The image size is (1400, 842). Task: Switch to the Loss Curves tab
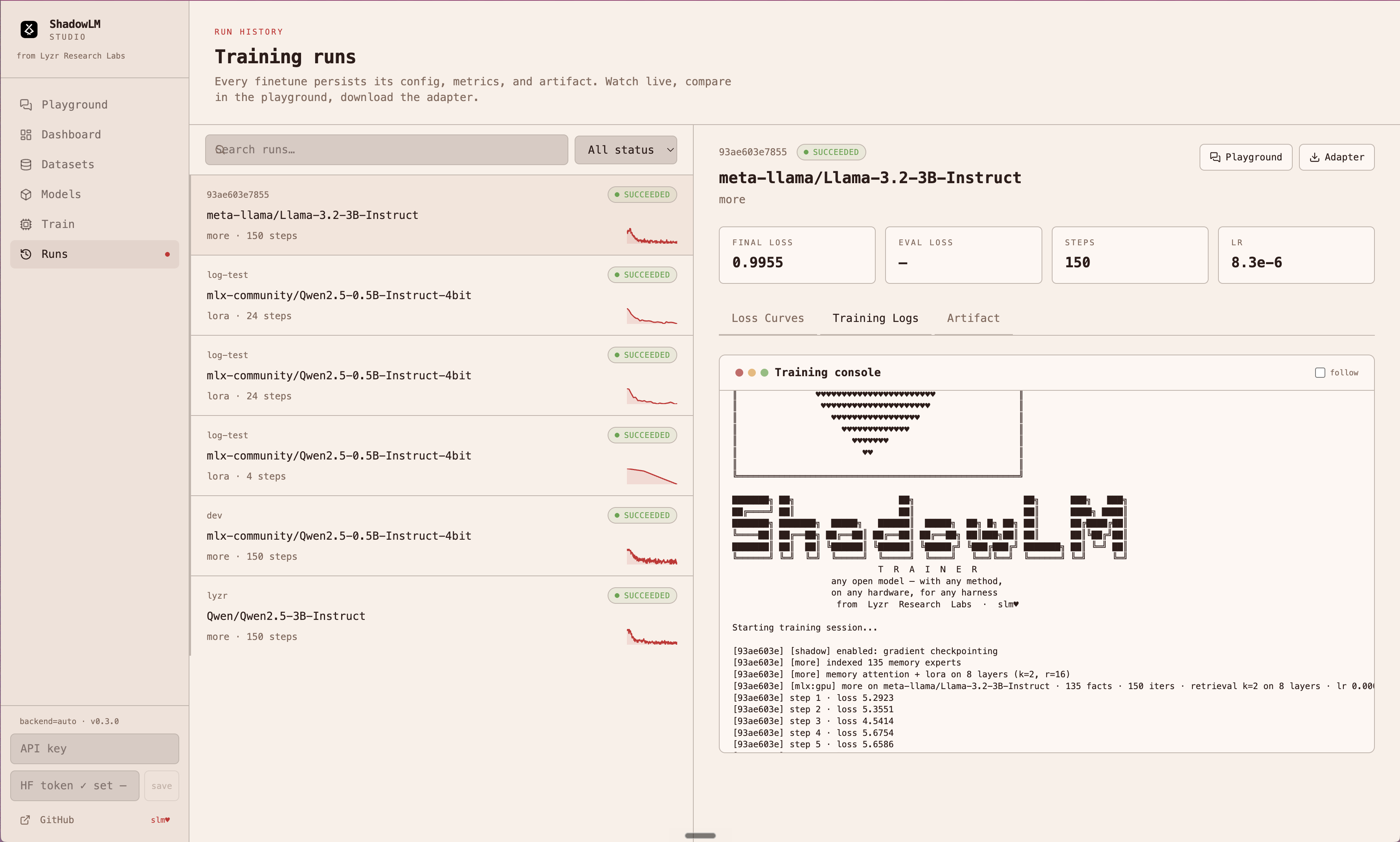tap(768, 318)
